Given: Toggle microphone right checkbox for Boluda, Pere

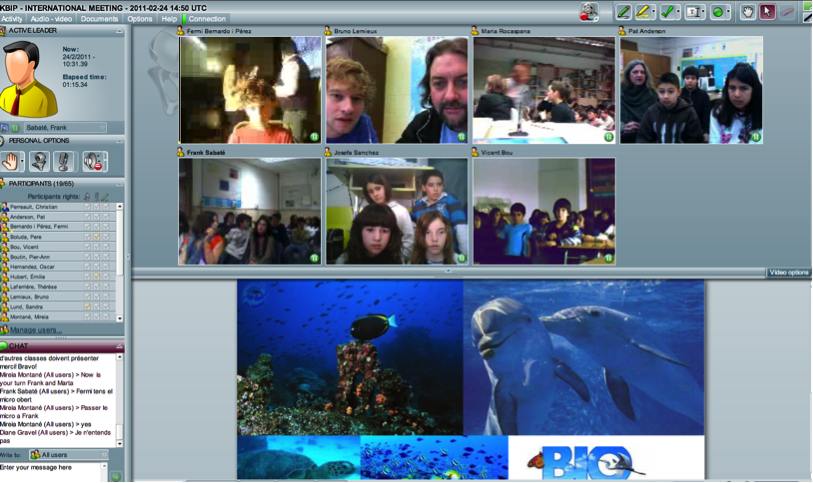Looking at the screenshot, I should pos(96,235).
